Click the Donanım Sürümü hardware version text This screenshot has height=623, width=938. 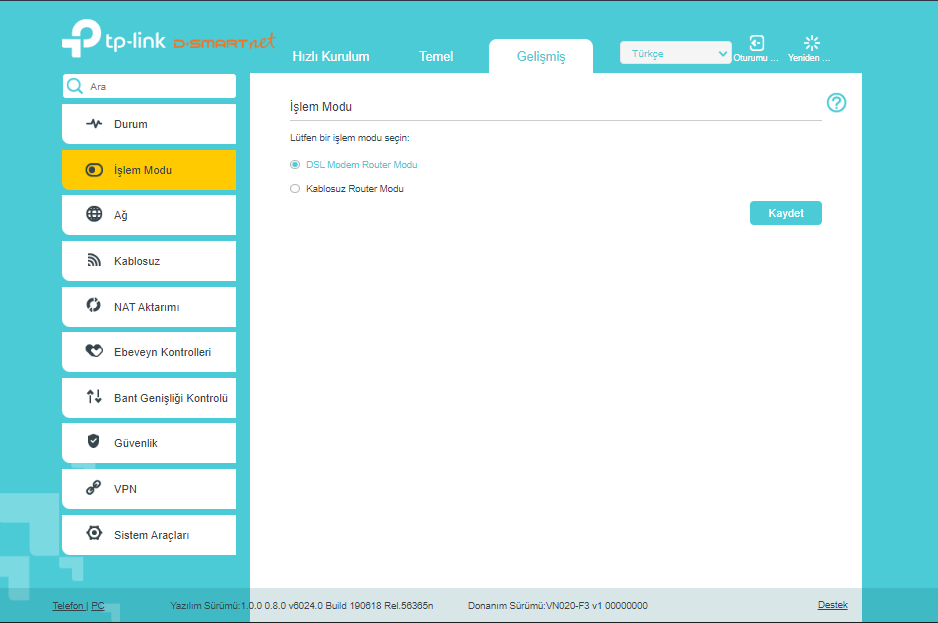pos(558,606)
